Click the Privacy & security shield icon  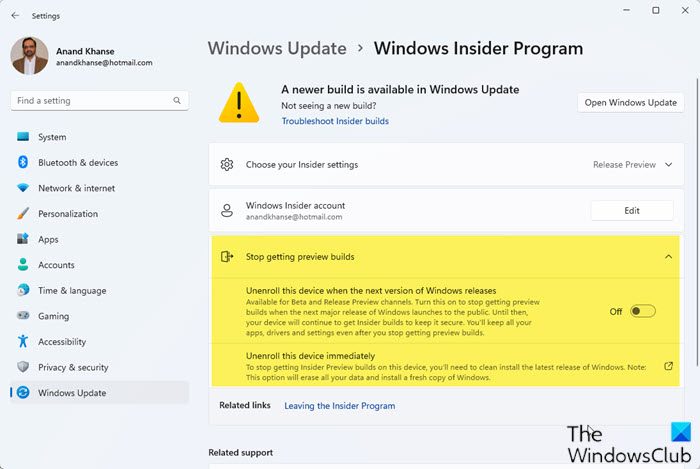[22, 367]
